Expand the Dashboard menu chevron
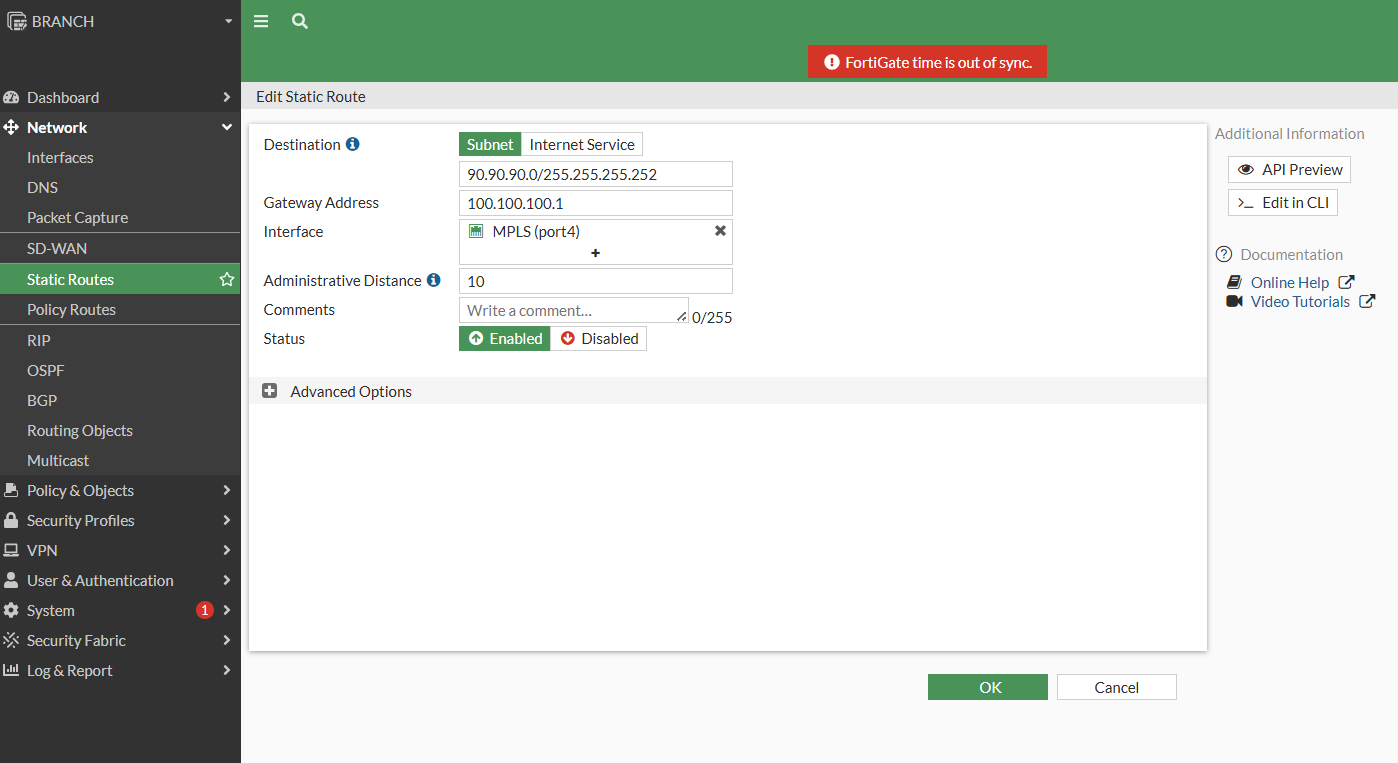The image size is (1398, 763). coord(227,97)
